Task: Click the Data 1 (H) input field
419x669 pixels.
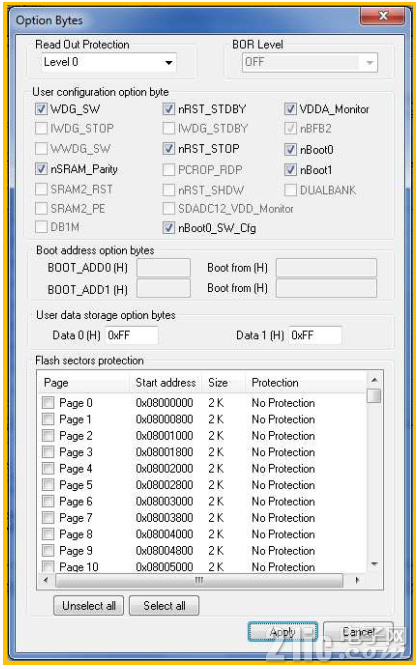Action: [315, 335]
